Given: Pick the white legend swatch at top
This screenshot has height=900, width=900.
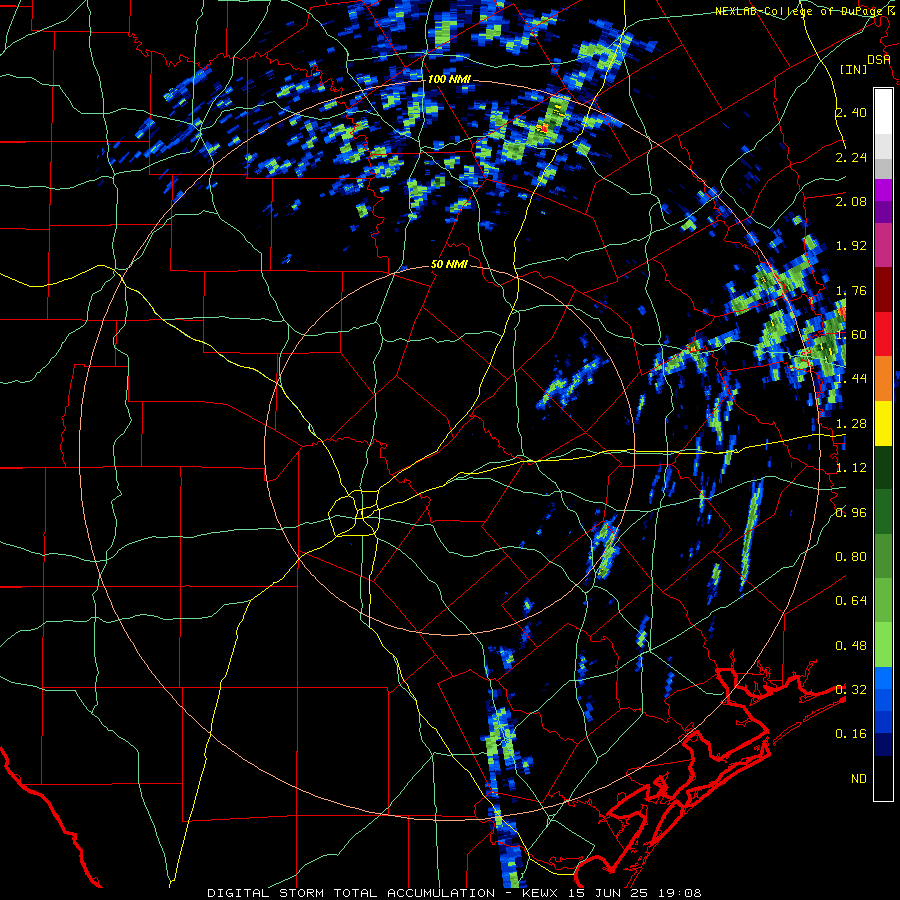Looking at the screenshot, I should coord(883,111).
